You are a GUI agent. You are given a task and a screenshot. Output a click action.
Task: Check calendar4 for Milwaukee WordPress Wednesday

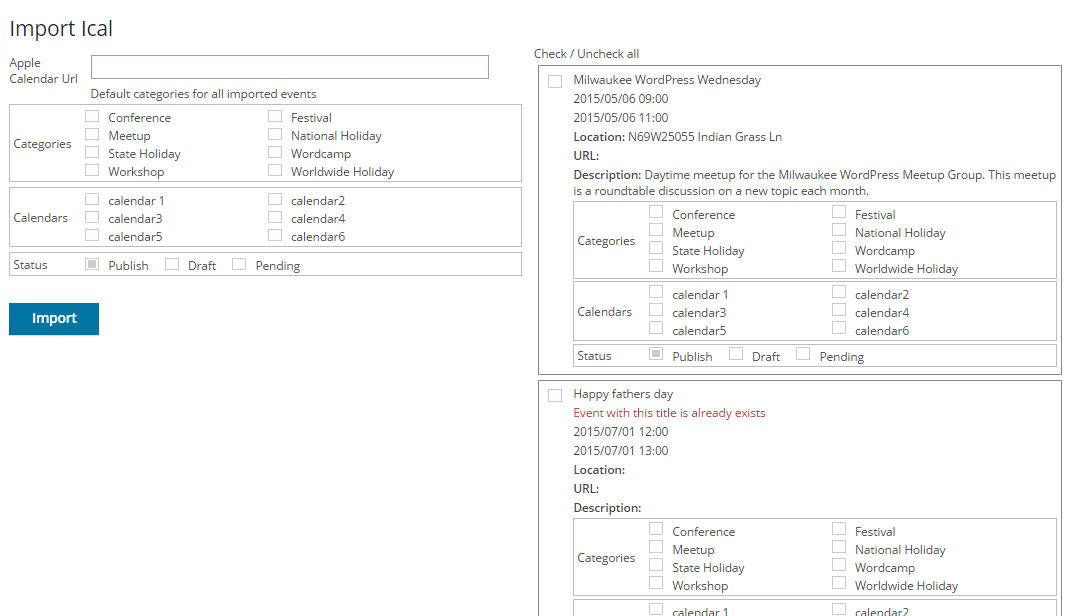839,310
